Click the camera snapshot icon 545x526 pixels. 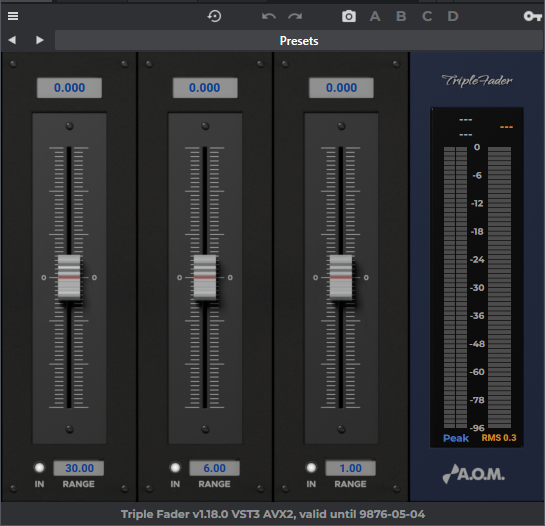(x=349, y=16)
